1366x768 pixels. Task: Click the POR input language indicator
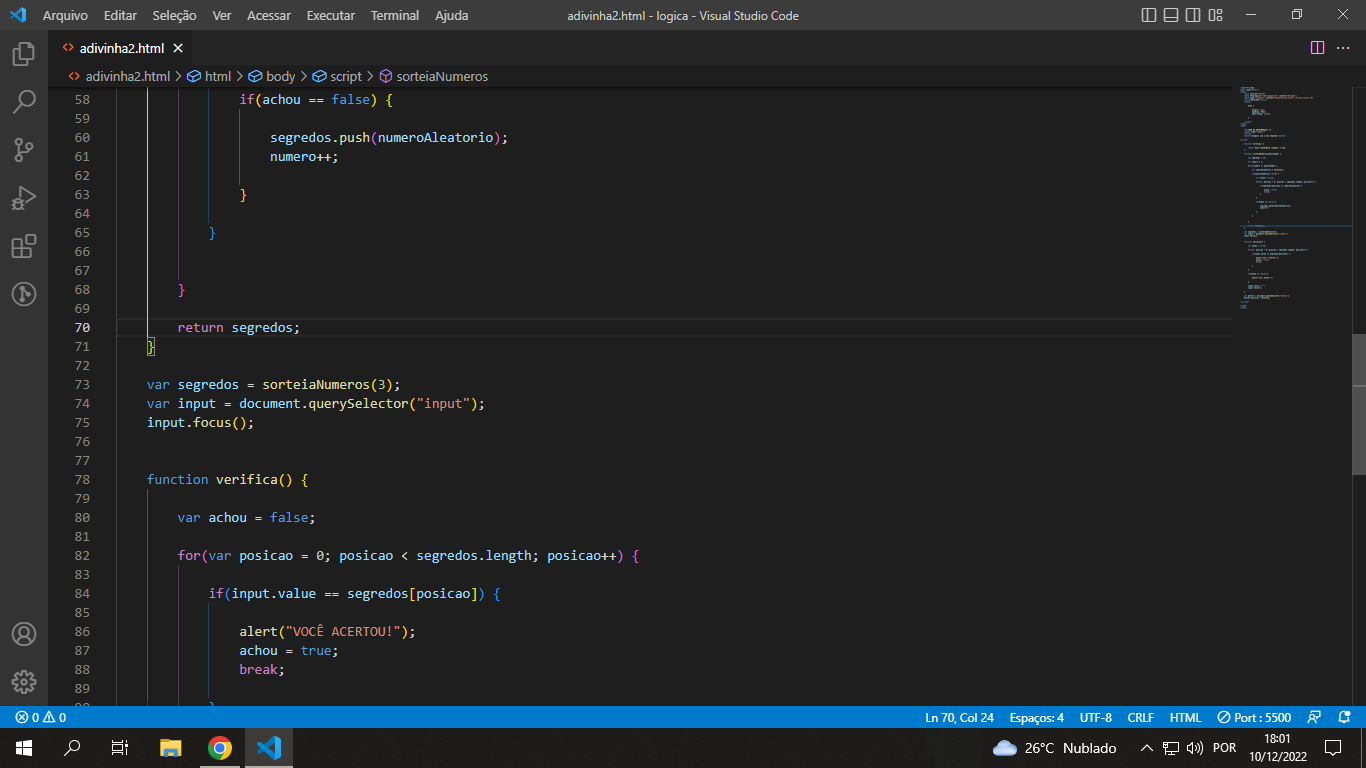pos(1224,748)
